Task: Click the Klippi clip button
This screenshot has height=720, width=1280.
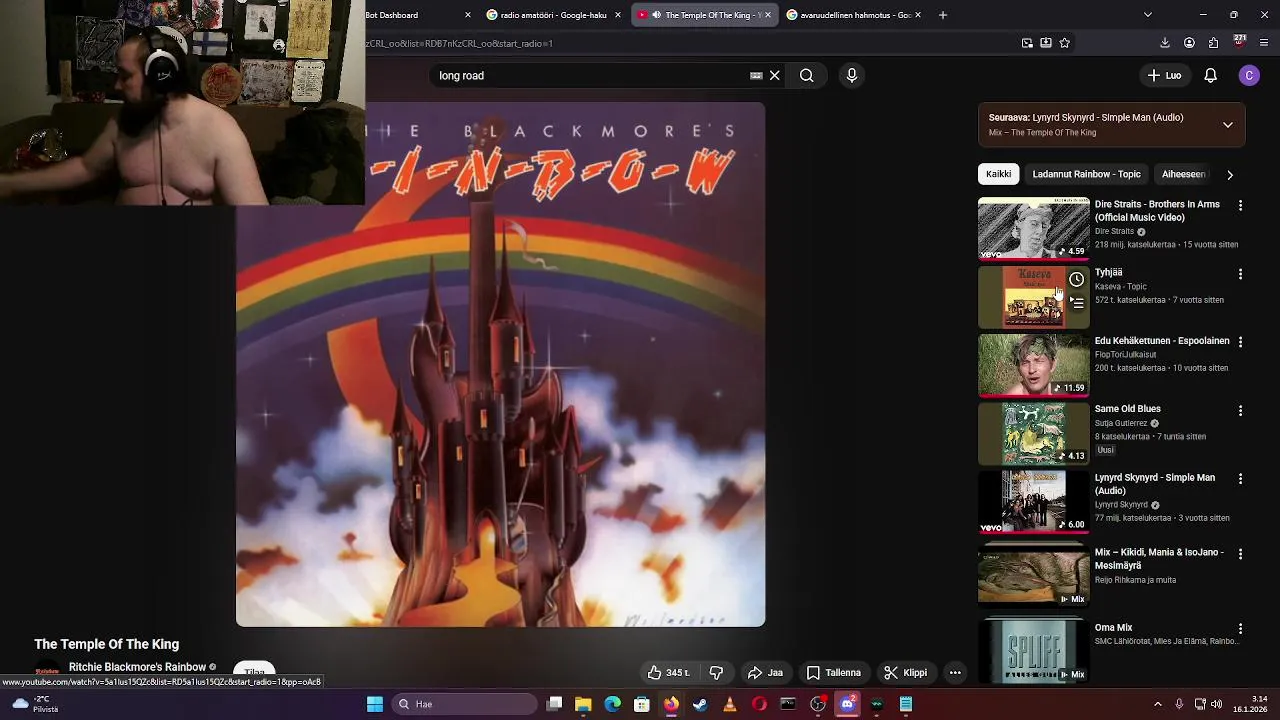Action: click(x=906, y=673)
